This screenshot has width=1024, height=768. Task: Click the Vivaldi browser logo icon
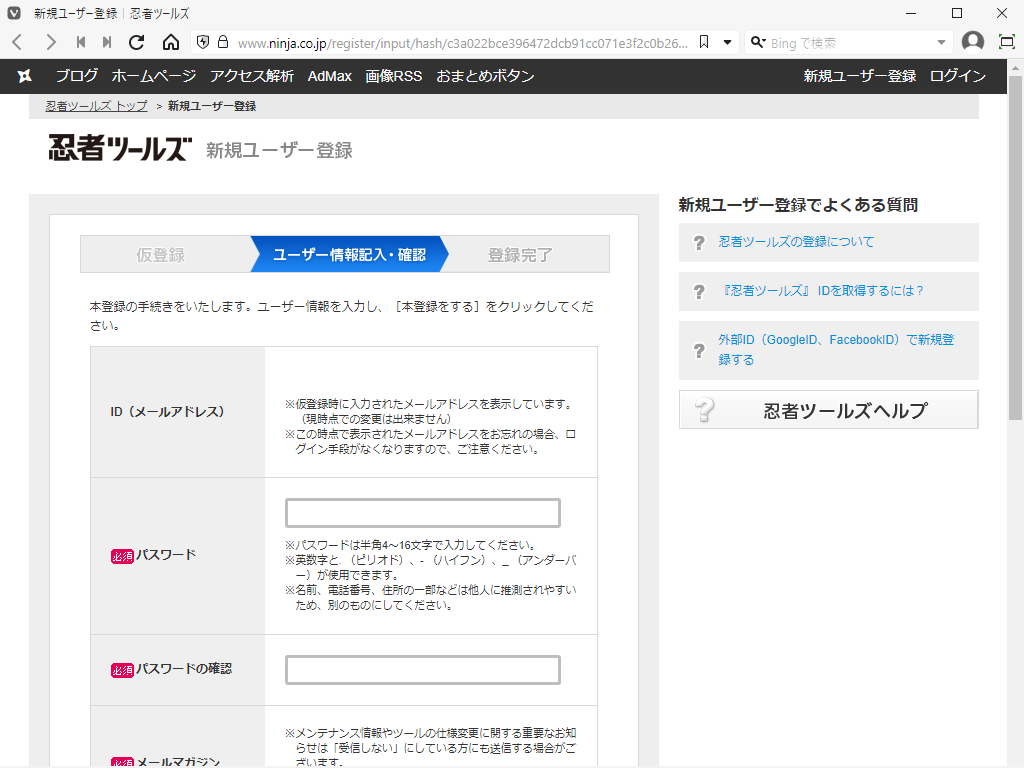[x=14, y=13]
